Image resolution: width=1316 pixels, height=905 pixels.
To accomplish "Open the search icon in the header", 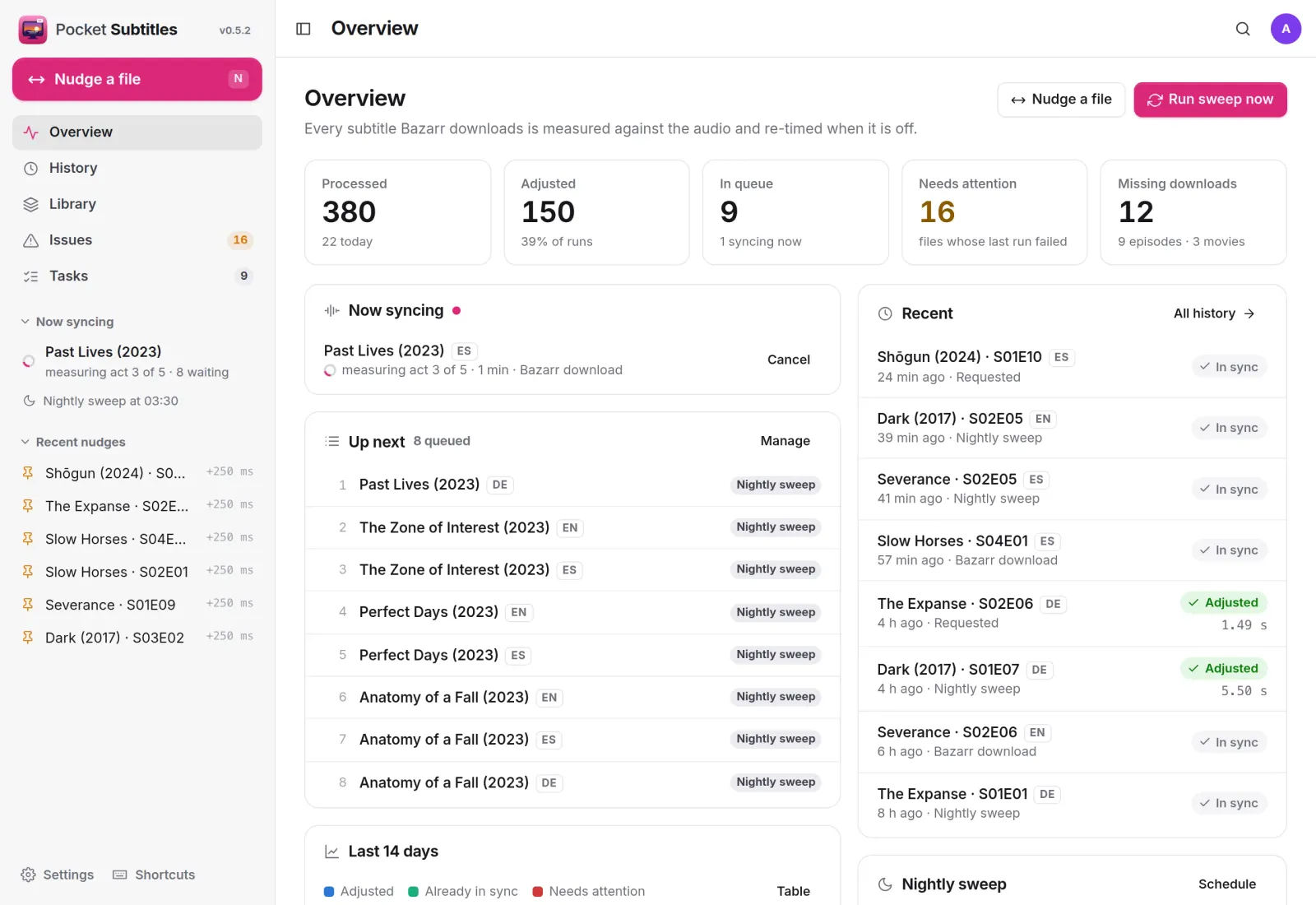I will click(x=1243, y=29).
